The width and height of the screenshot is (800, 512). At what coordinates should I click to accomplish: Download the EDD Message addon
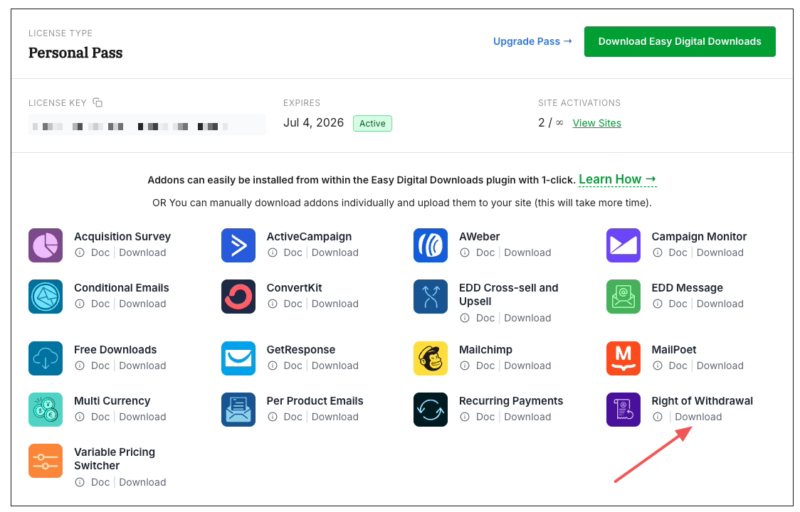tap(720, 303)
